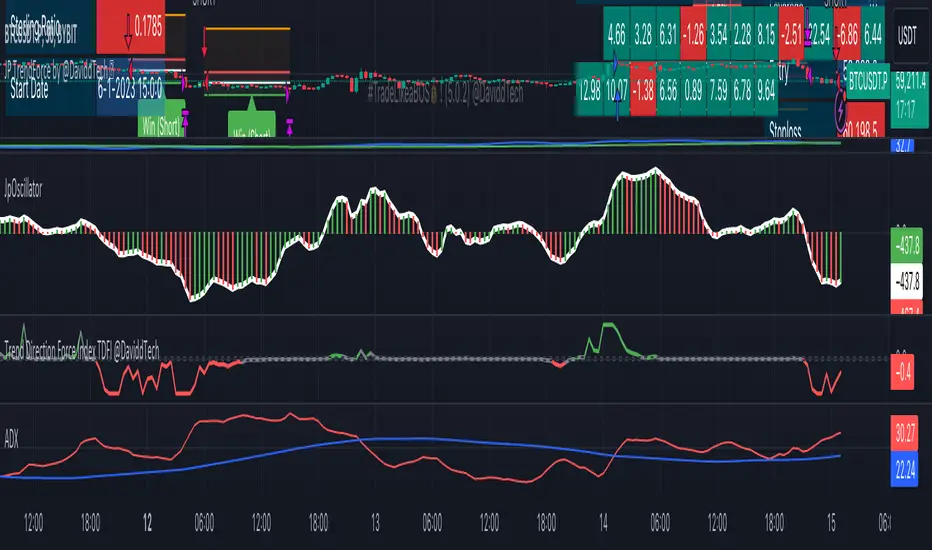Click the 4.66 green table cell
Screen dimensions: 932x550
click(616, 34)
